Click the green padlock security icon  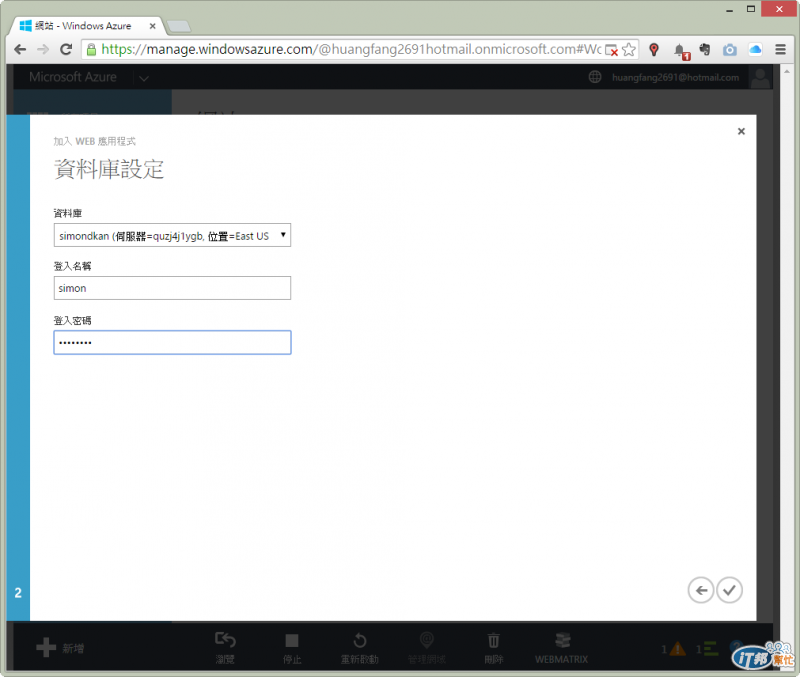click(x=91, y=49)
